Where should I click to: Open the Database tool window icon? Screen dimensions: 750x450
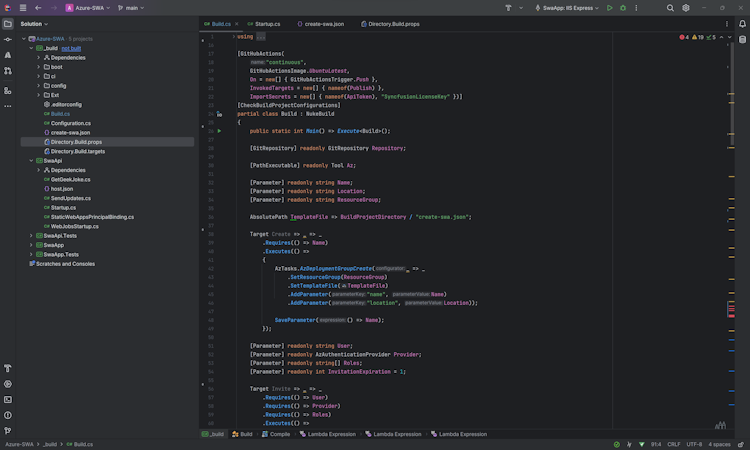click(x=741, y=39)
